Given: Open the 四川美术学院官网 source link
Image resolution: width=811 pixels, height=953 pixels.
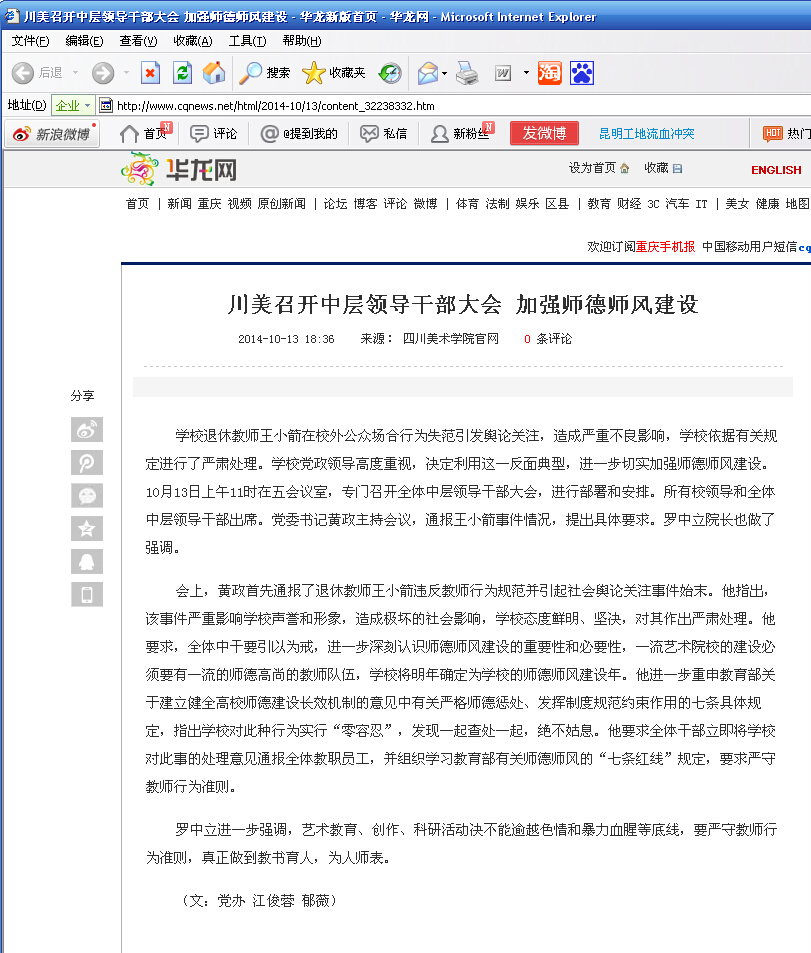Looking at the screenshot, I should tap(450, 339).
